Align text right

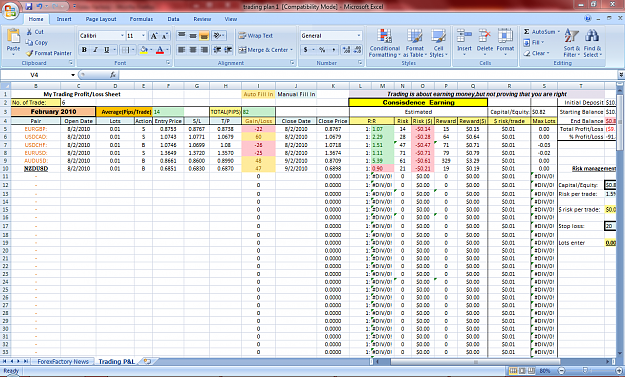pyautogui.click(x=204, y=50)
